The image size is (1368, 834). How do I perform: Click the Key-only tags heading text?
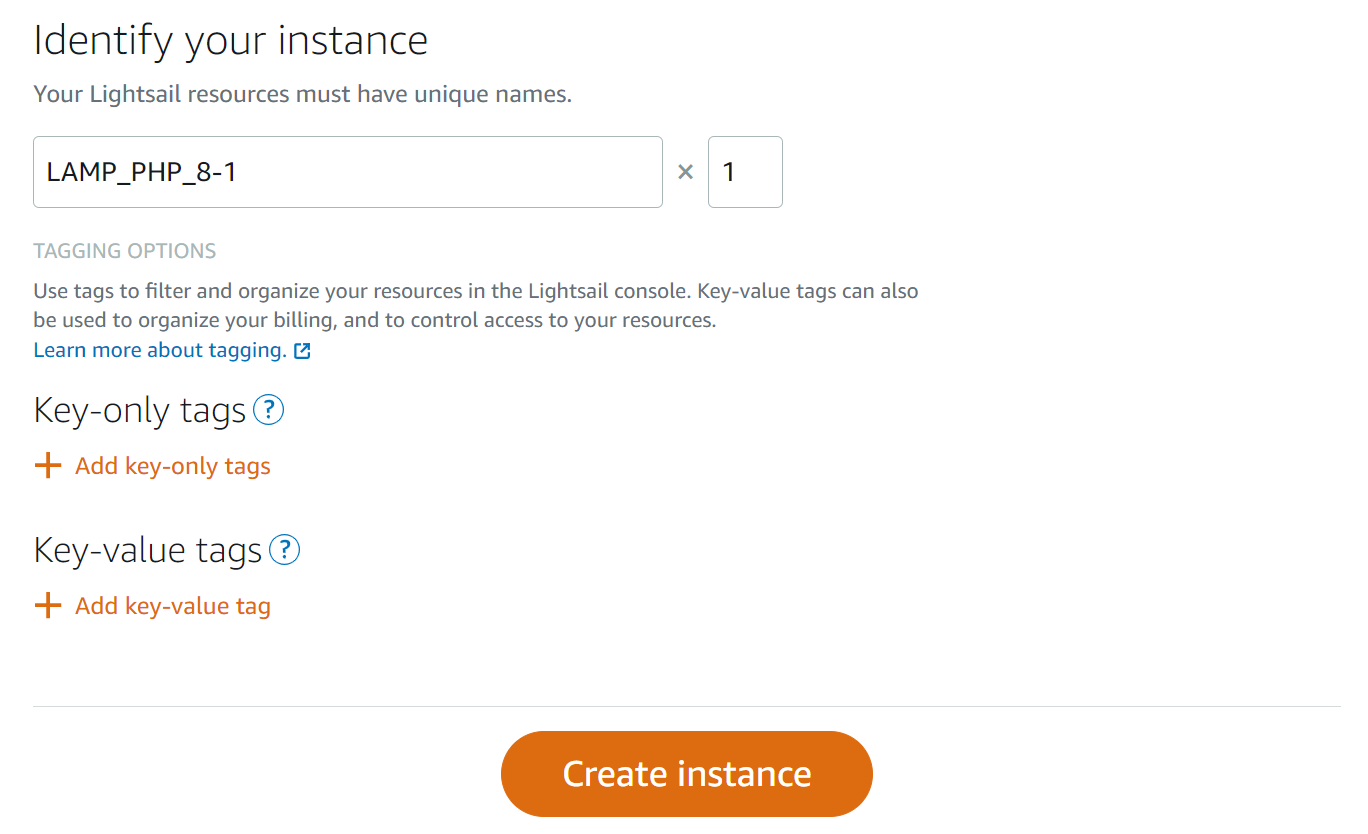click(140, 410)
